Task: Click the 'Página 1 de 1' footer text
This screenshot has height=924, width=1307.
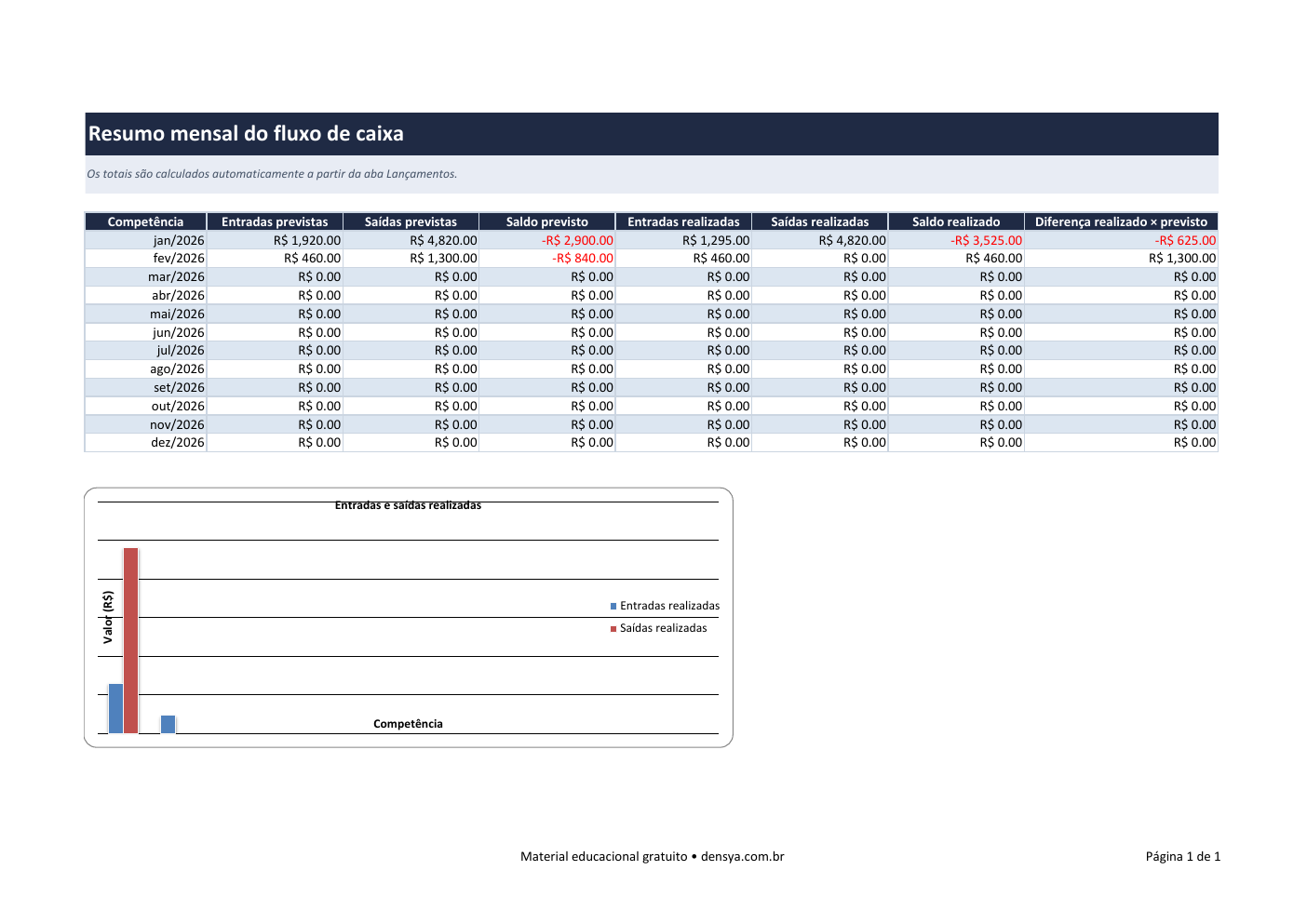Action: [1182, 857]
